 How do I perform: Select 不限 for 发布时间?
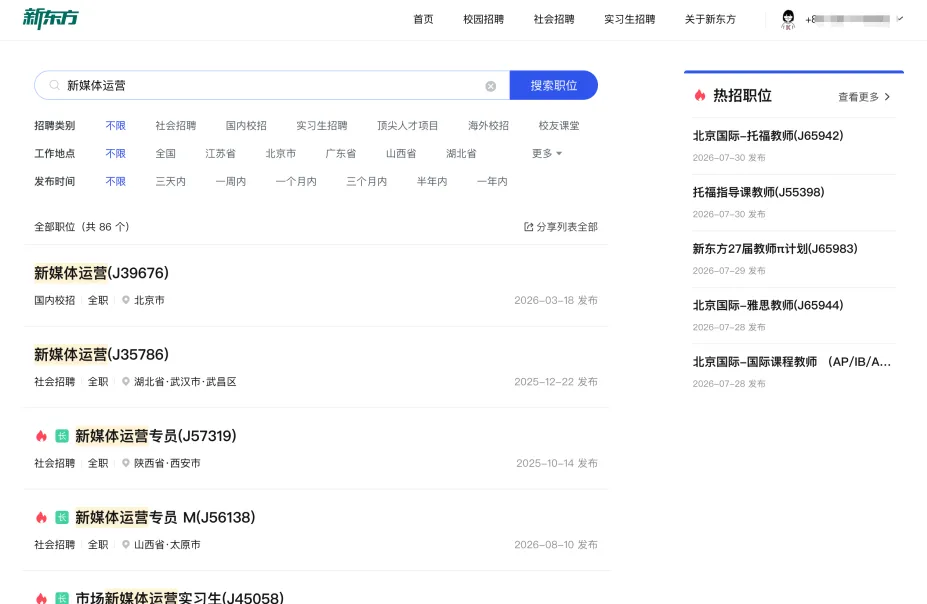(x=116, y=181)
